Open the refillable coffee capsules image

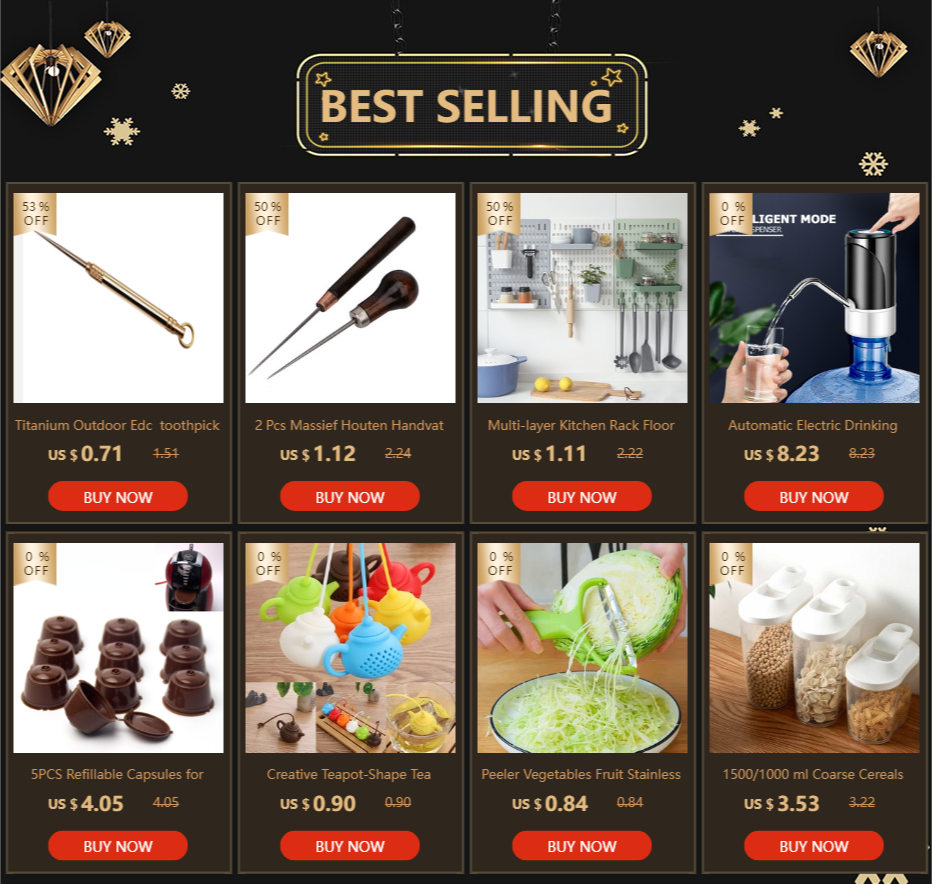tap(118, 648)
